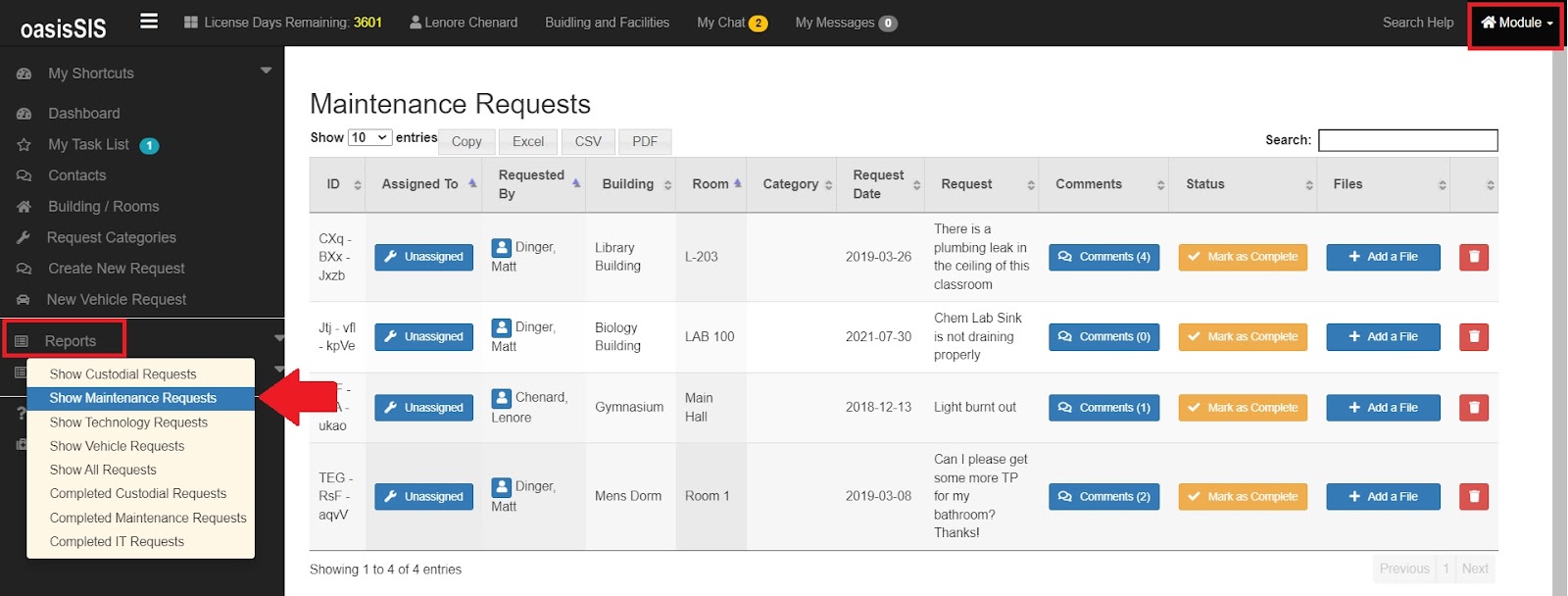Click star icon beside My Task List
Viewport: 1568px width, 596px height.
click(x=24, y=145)
